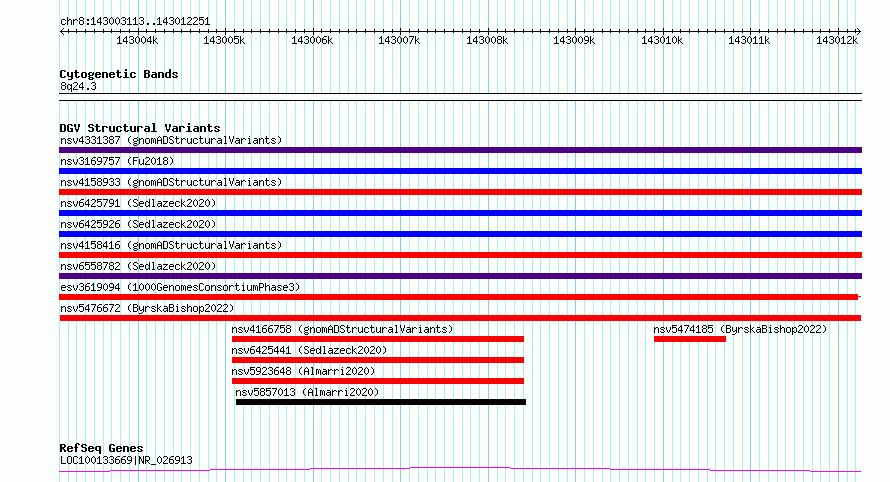Click the red nsv4166758 variant bar
The image size is (890, 482).
click(x=377, y=339)
